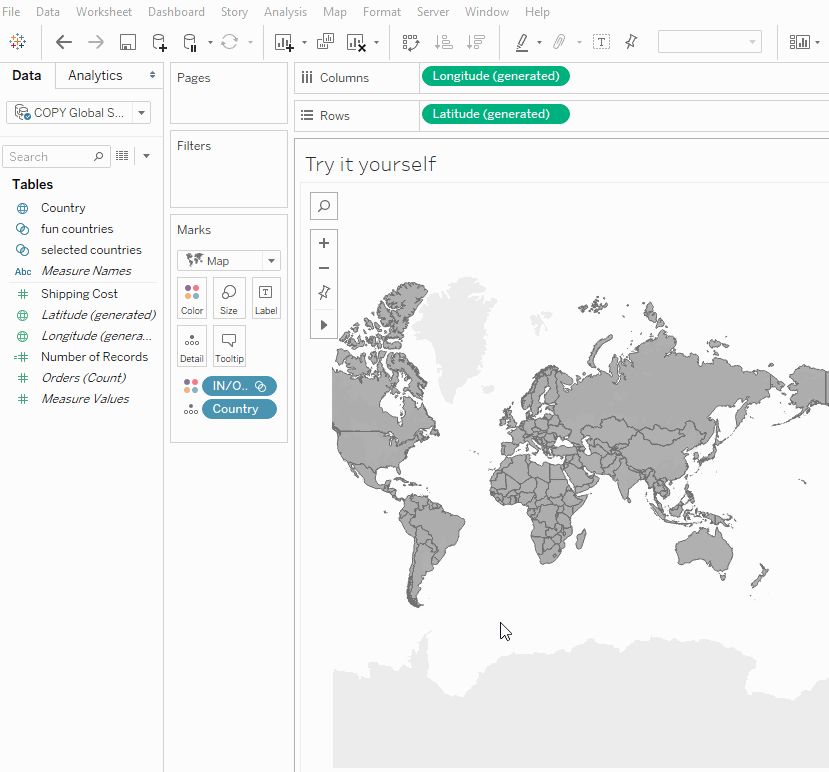Click the Label button on Marks card
Image resolution: width=829 pixels, height=772 pixels.
[x=265, y=298]
